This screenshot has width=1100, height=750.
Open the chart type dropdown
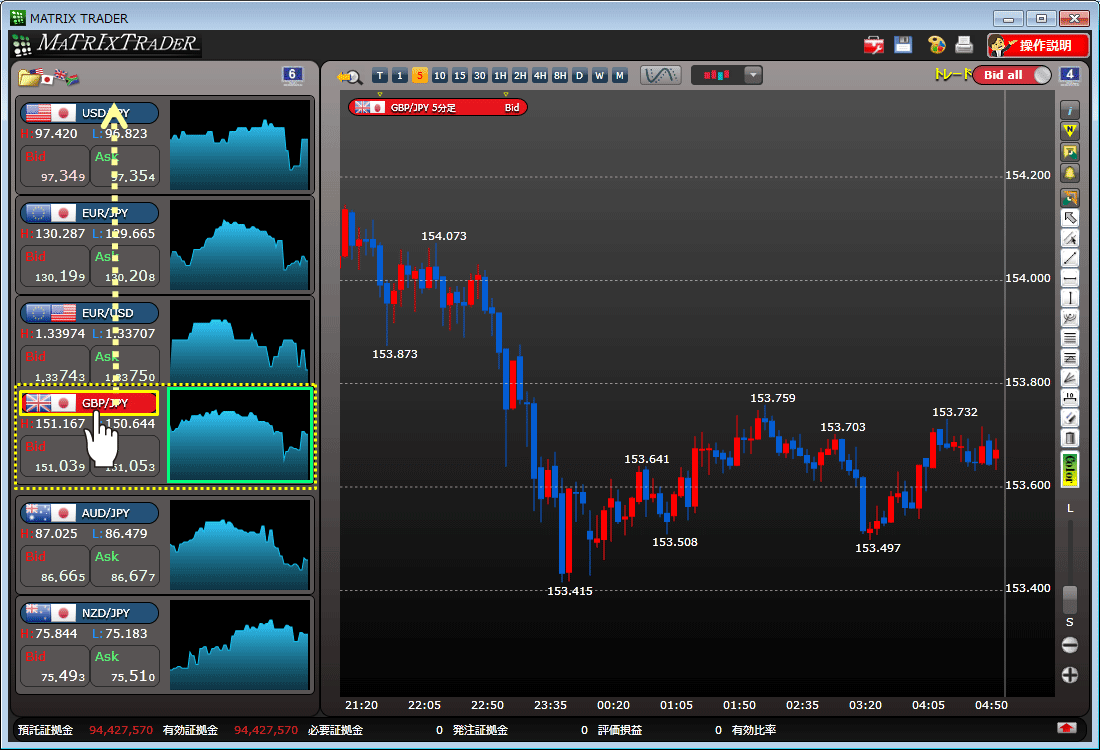753,75
